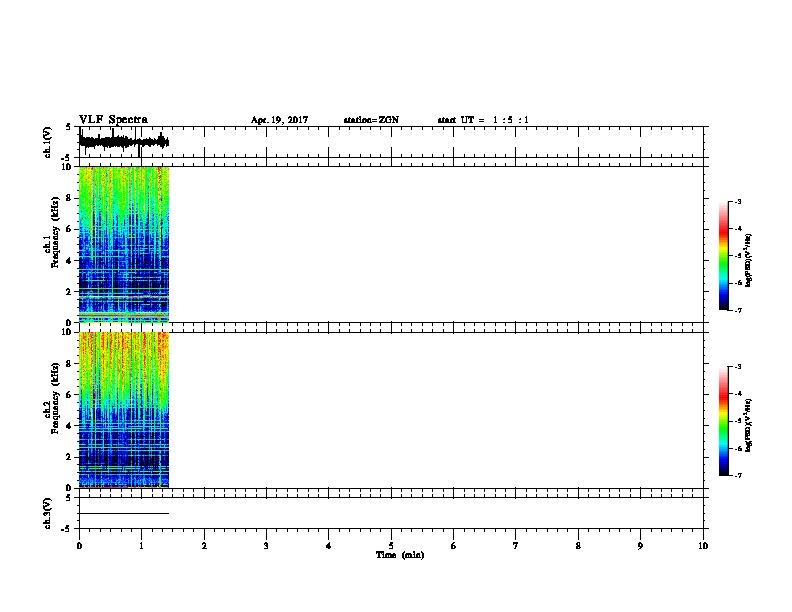Click the "-3" label on ch.1 color bar
Viewport: 792px width, 612px height.
click(x=737, y=202)
